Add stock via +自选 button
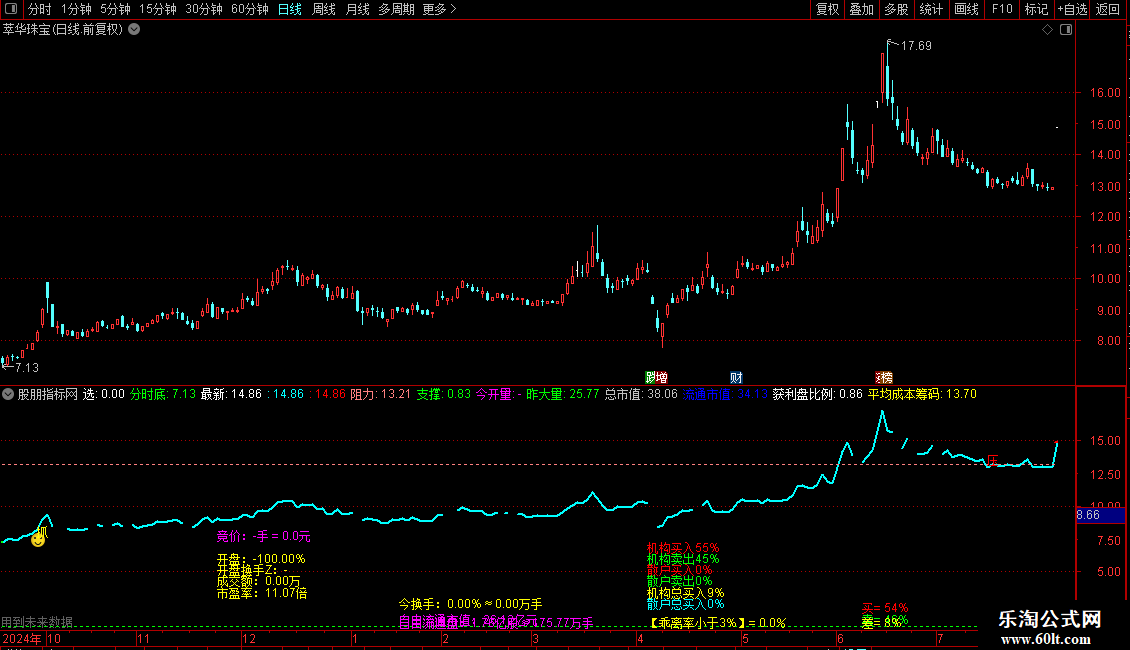The image size is (1130, 650). pos(1073,9)
